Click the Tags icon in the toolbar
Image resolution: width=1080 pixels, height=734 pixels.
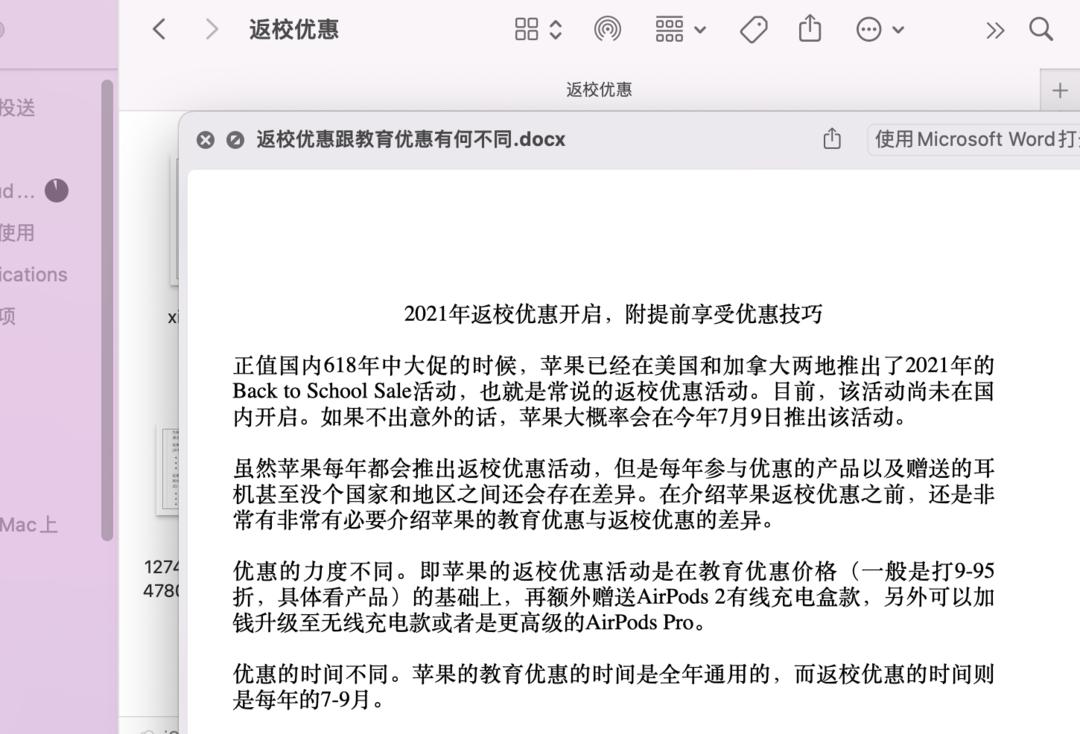tap(753, 30)
